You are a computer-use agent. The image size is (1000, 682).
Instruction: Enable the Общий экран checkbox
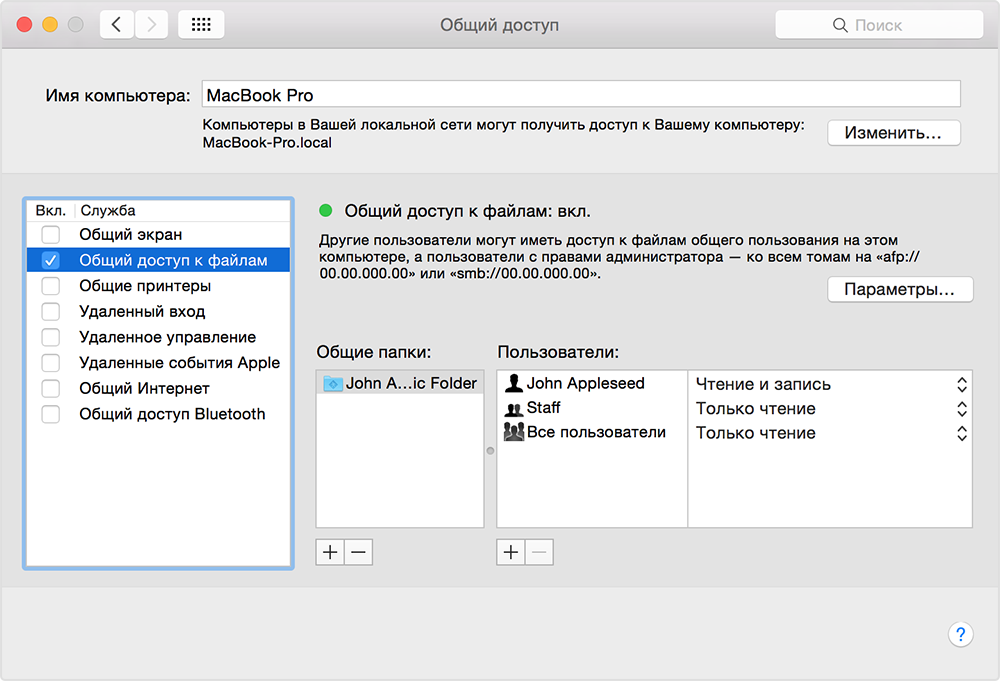(x=50, y=235)
